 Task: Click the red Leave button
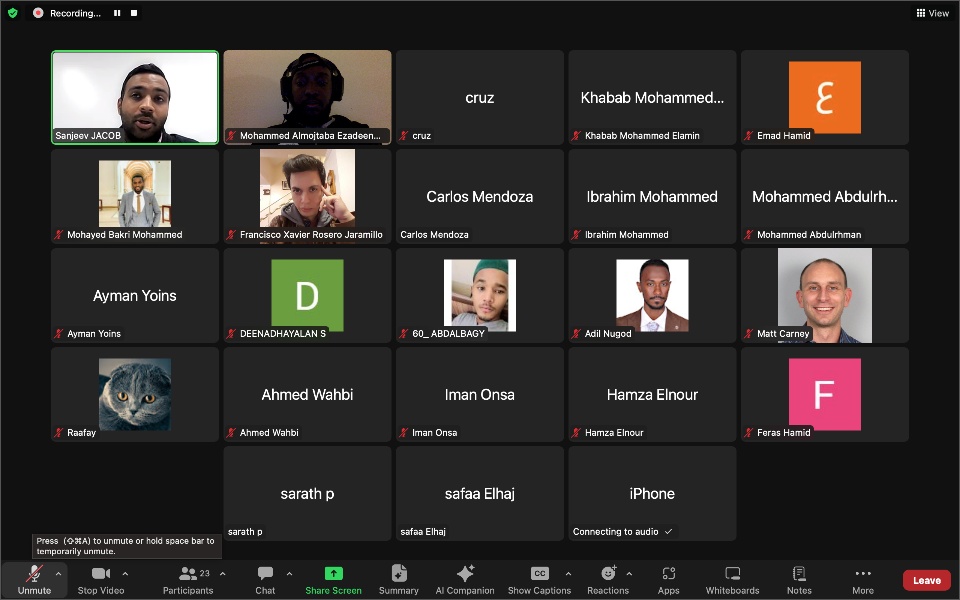(x=926, y=580)
